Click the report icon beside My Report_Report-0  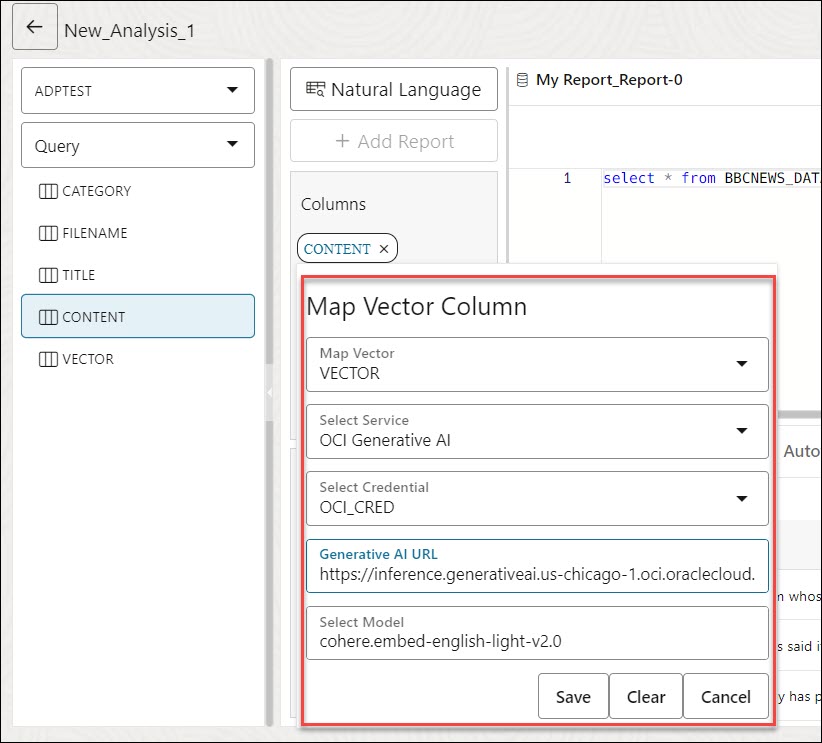click(x=522, y=79)
